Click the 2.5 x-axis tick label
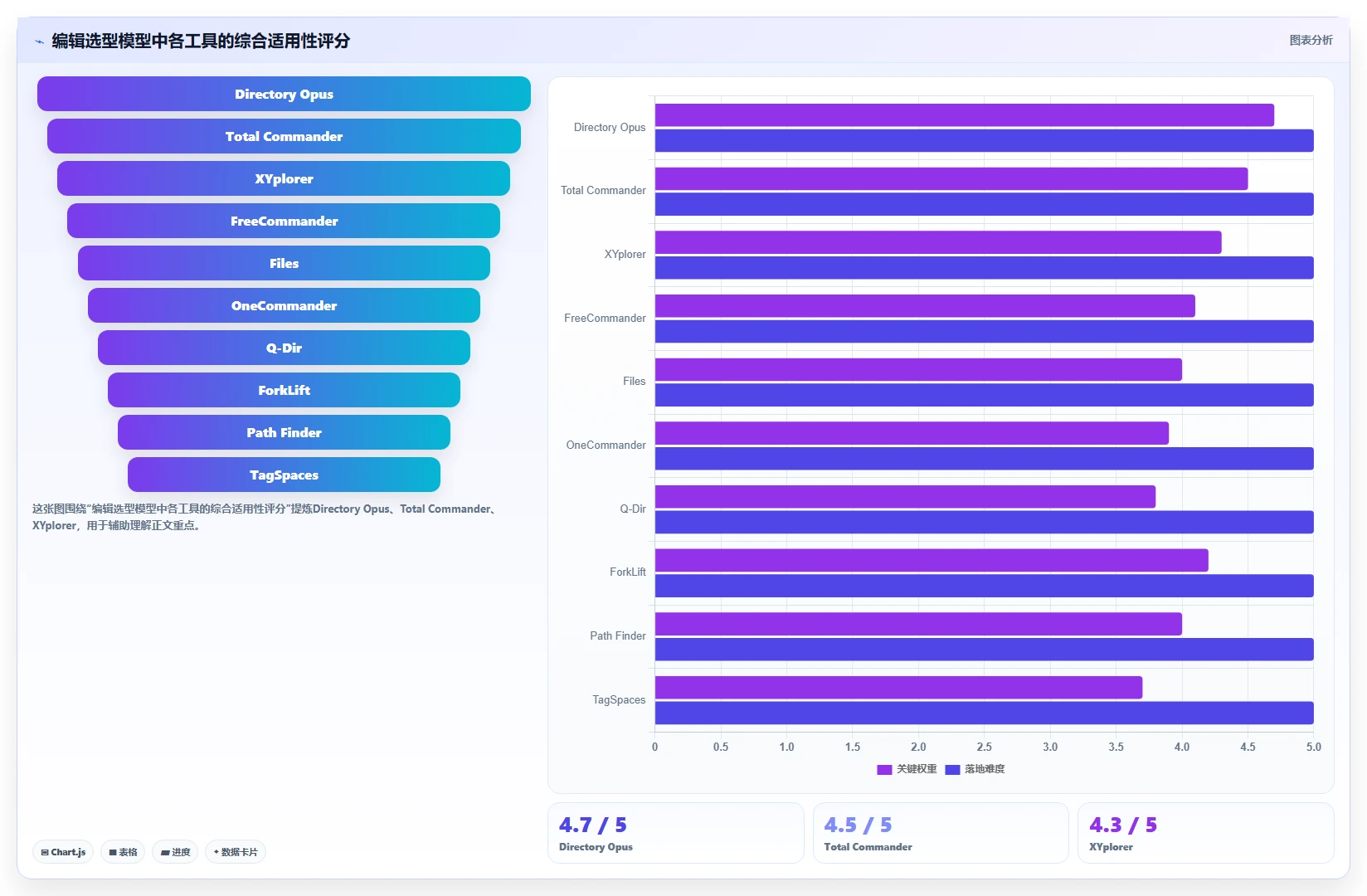The width and height of the screenshot is (1367, 896). (985, 747)
